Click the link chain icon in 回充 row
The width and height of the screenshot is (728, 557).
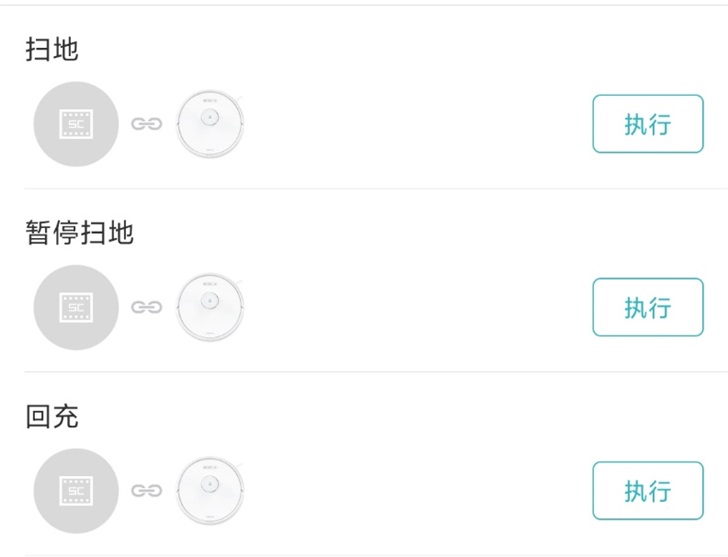pyautogui.click(x=146, y=490)
